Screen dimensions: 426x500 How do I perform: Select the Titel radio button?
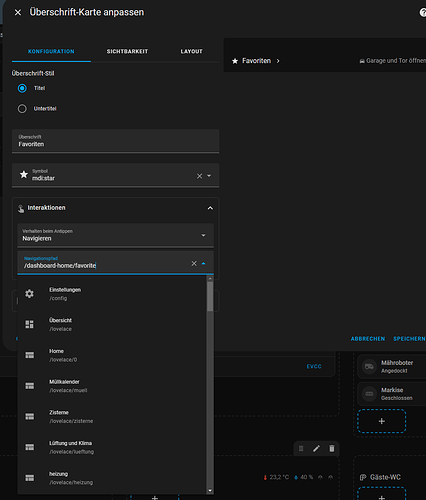[22, 88]
